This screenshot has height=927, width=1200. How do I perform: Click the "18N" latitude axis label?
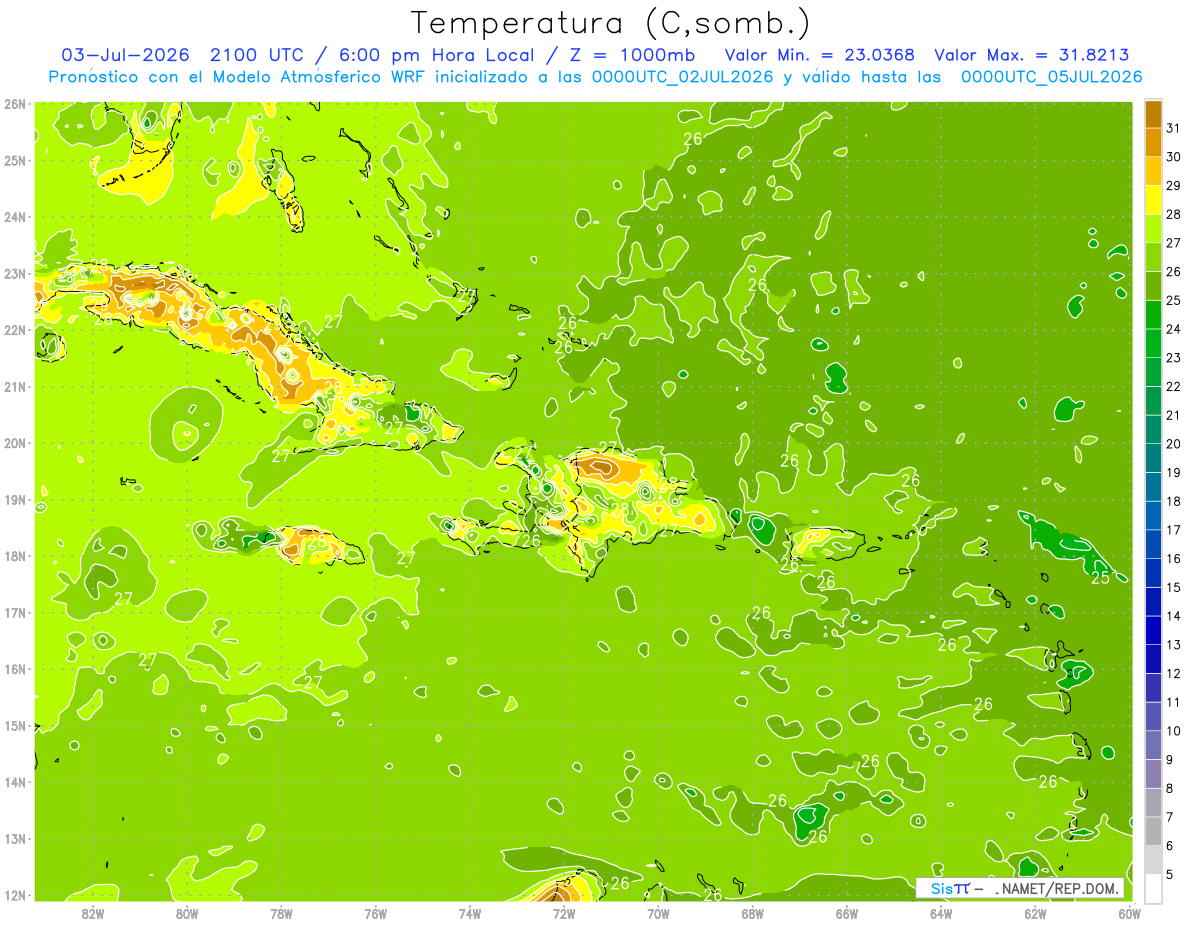click(14, 556)
